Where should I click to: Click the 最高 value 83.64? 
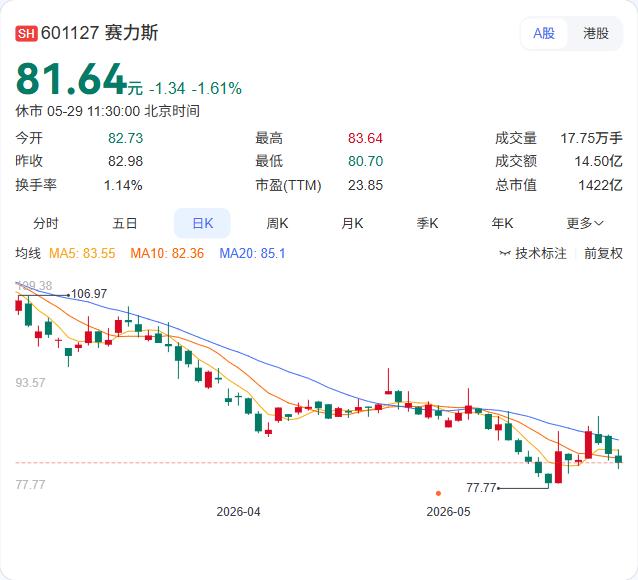365,138
